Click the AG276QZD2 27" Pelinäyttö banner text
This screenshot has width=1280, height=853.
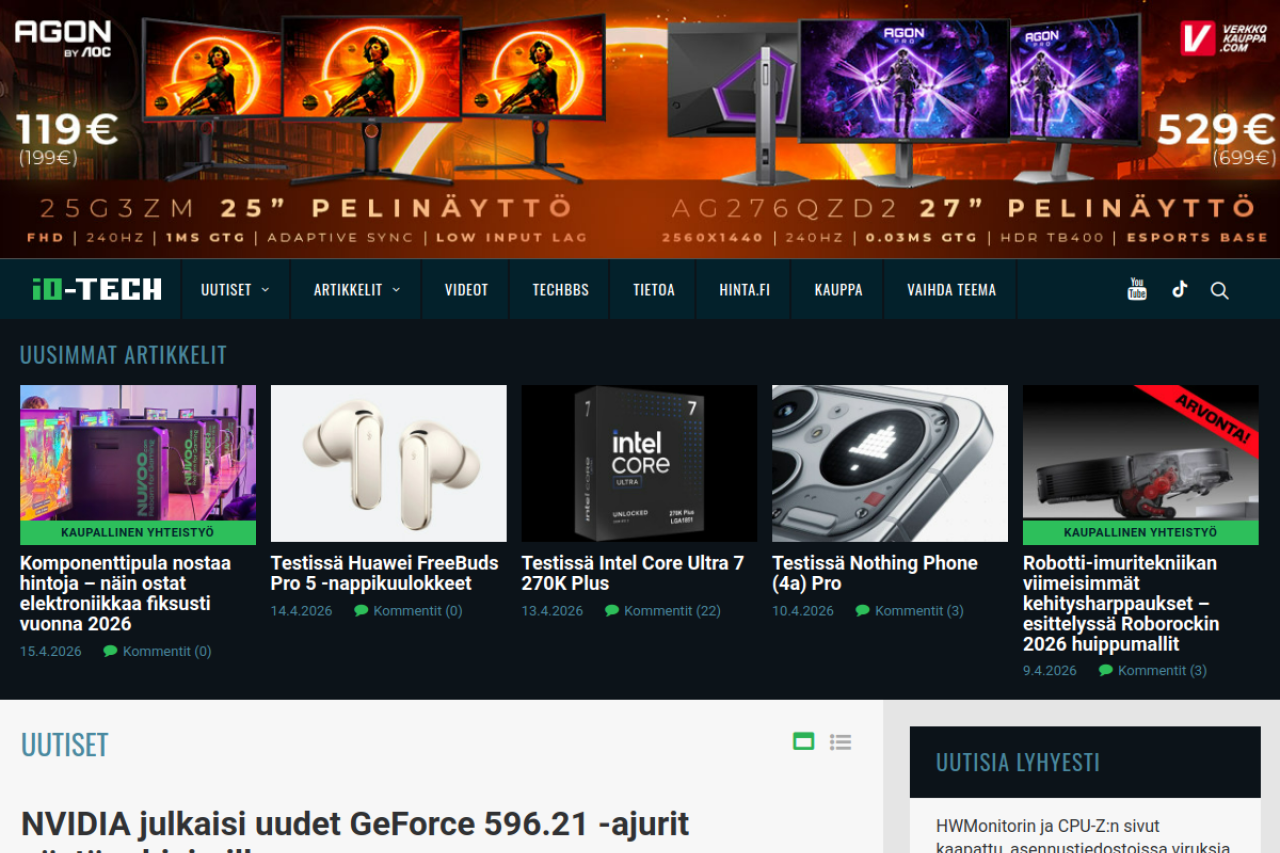[963, 208]
